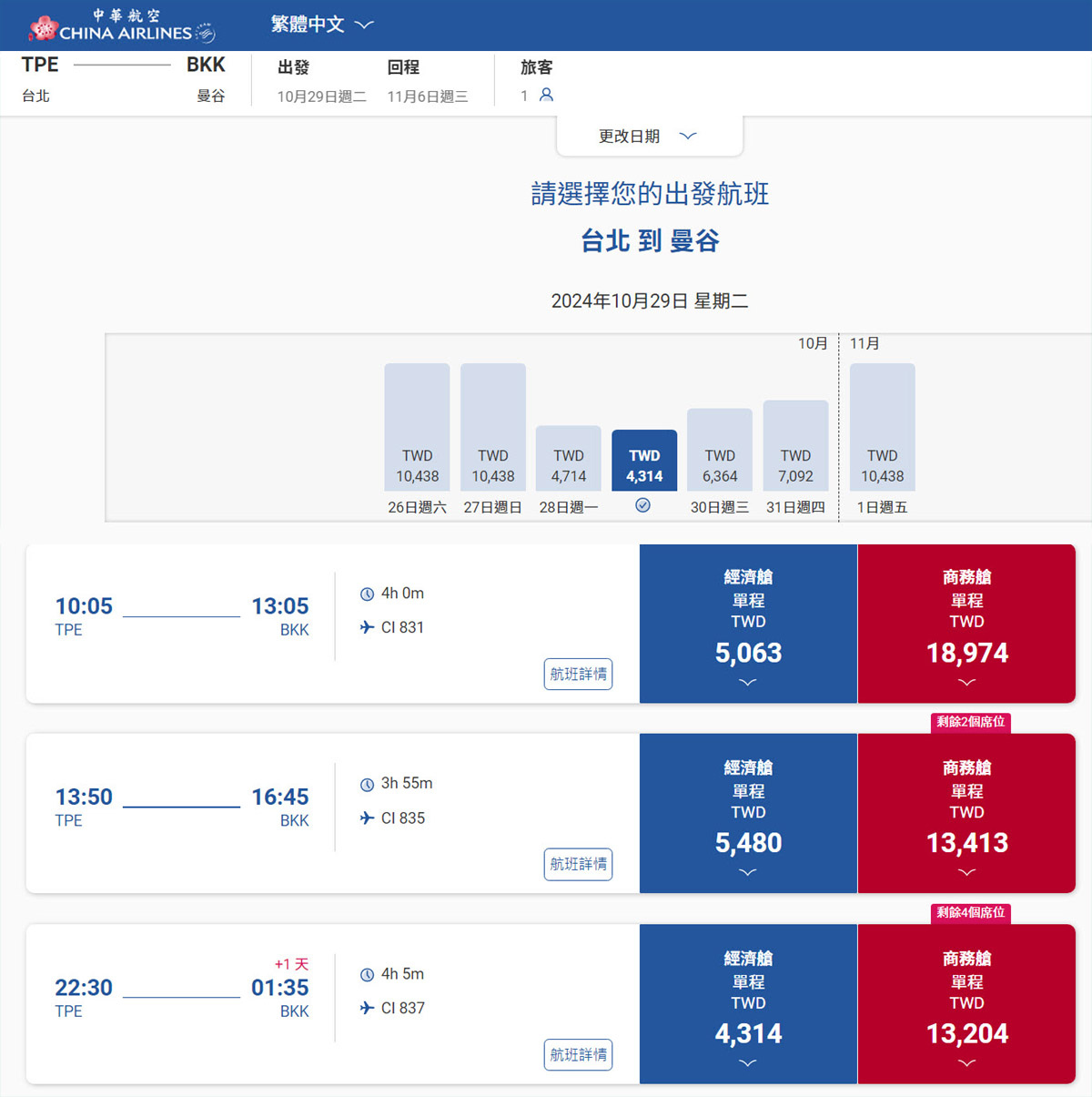Choose economy fare 5,063 for CI 831
1092x1097 pixels.
click(748, 624)
